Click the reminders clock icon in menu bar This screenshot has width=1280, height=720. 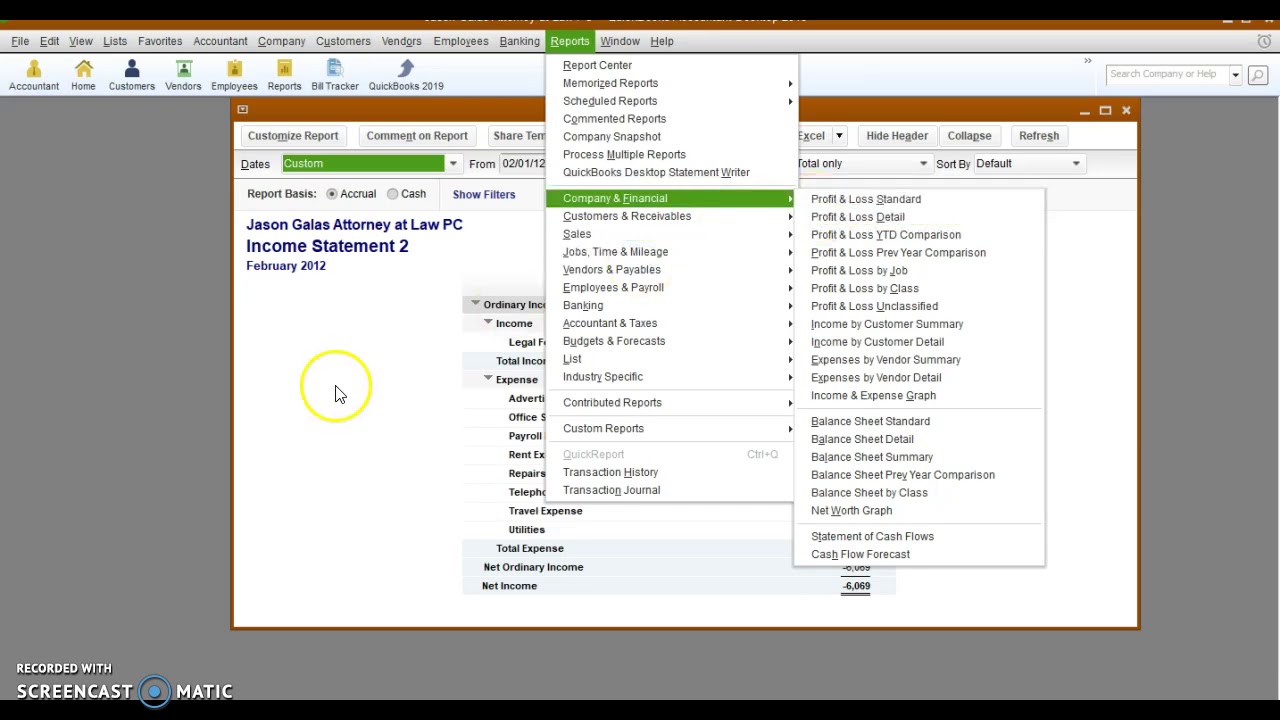[1264, 41]
